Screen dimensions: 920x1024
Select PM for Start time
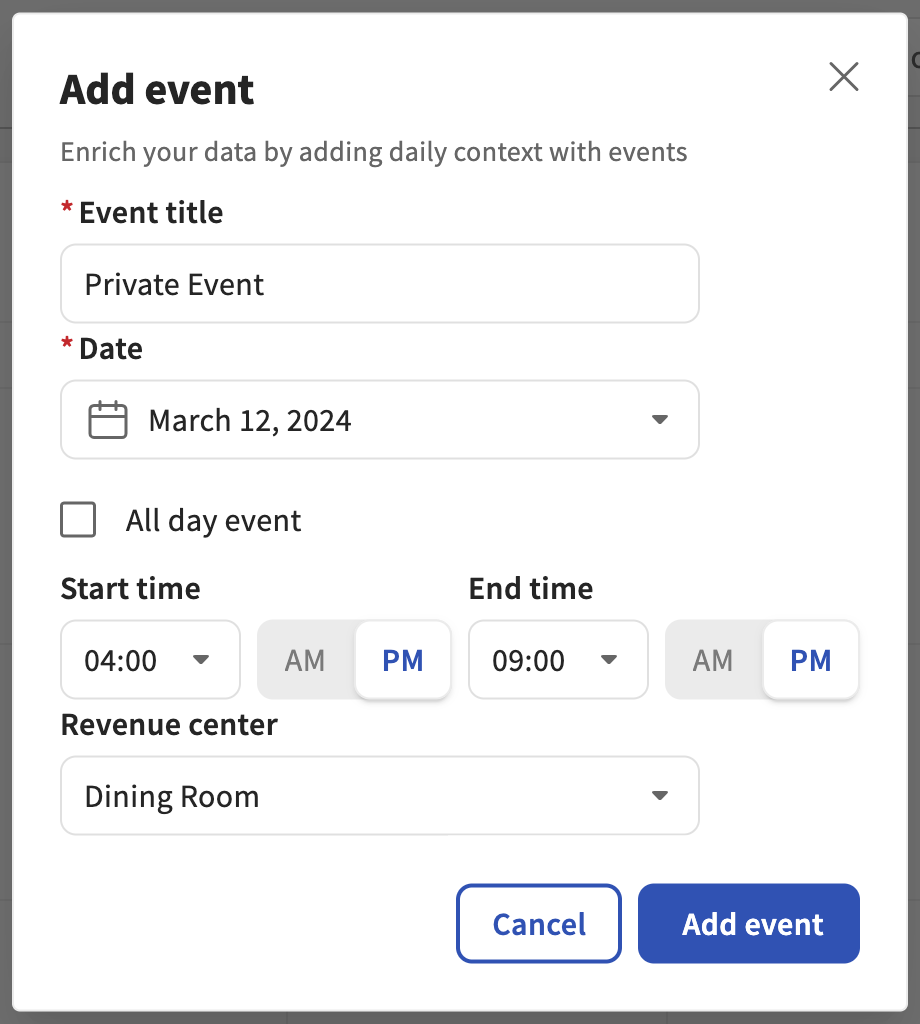tap(403, 660)
